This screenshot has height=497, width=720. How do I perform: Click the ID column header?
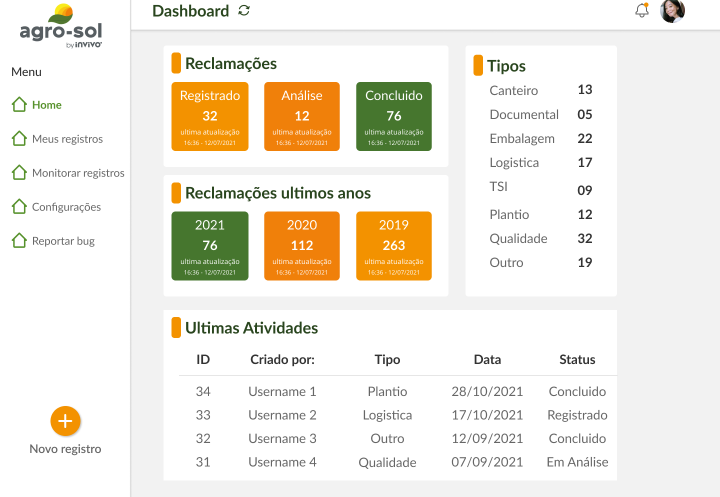pos(203,359)
